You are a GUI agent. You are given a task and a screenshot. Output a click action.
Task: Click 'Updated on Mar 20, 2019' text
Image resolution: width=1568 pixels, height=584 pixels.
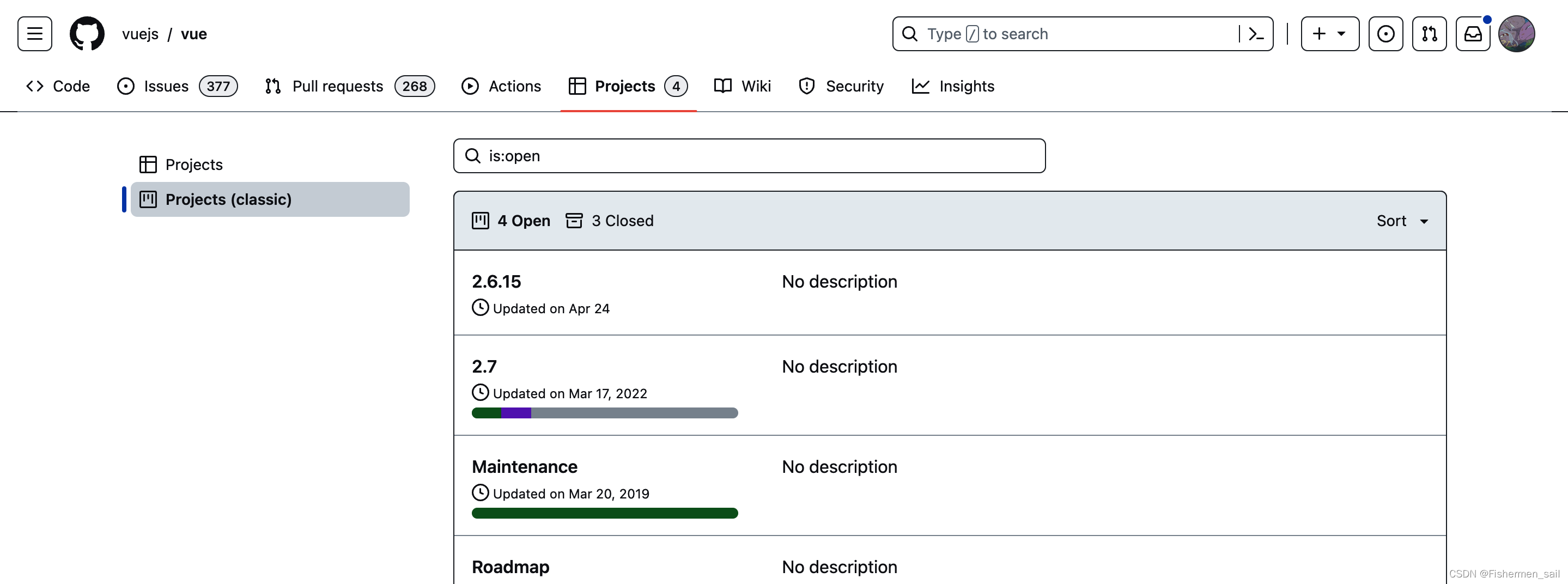571,494
